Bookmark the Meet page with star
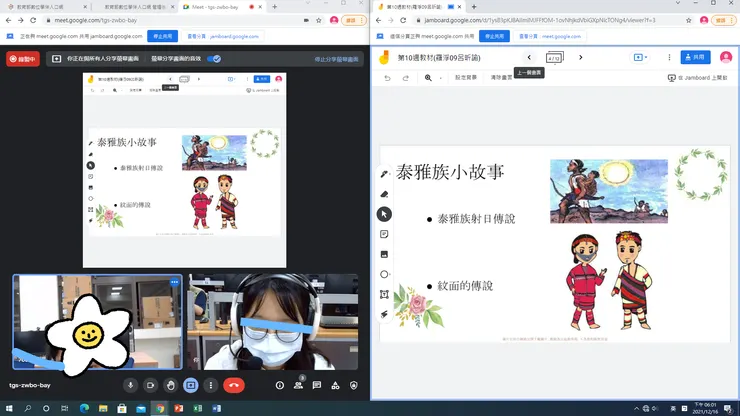 (x=319, y=20)
